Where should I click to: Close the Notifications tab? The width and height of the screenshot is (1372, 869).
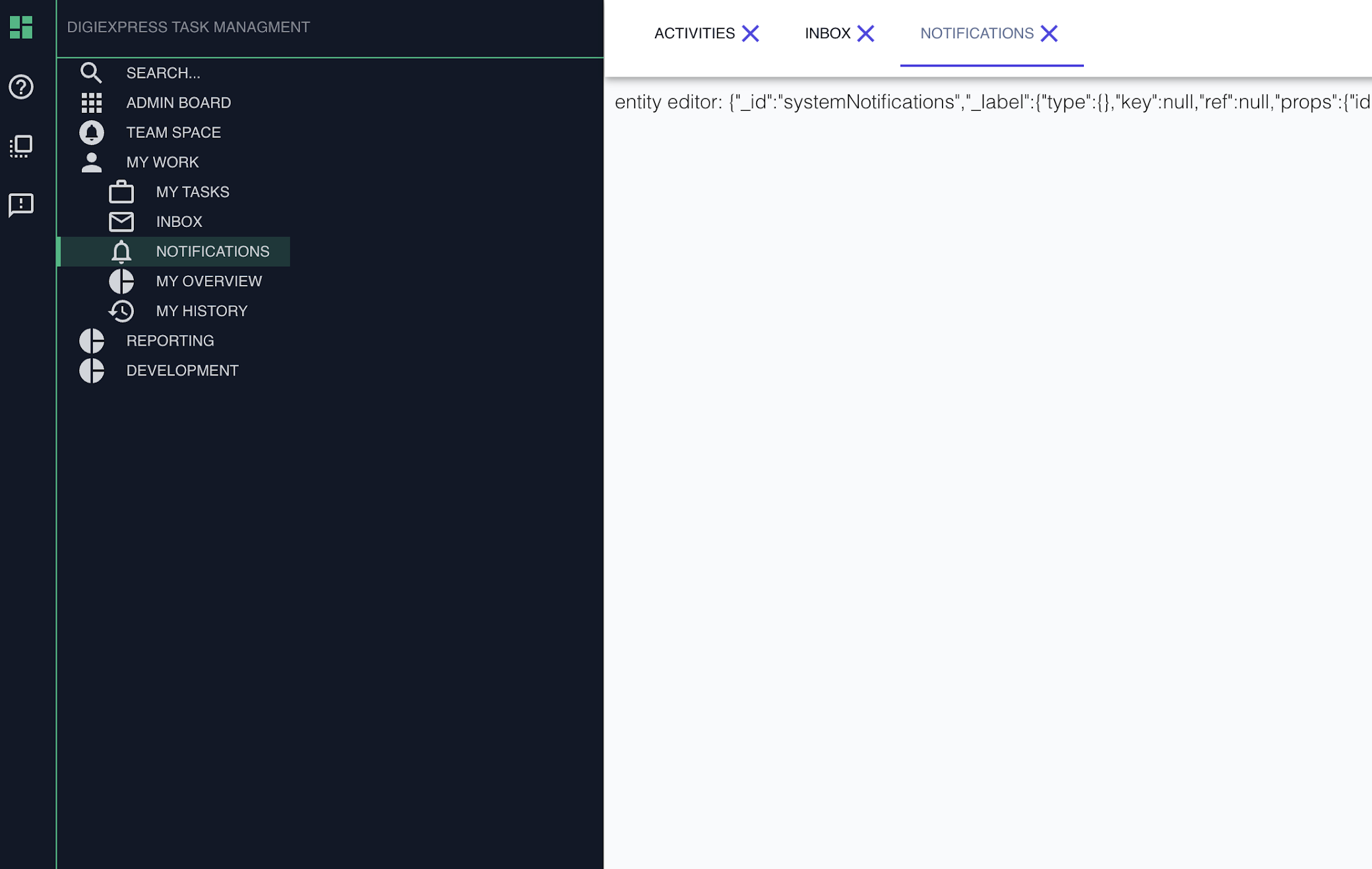click(1049, 34)
